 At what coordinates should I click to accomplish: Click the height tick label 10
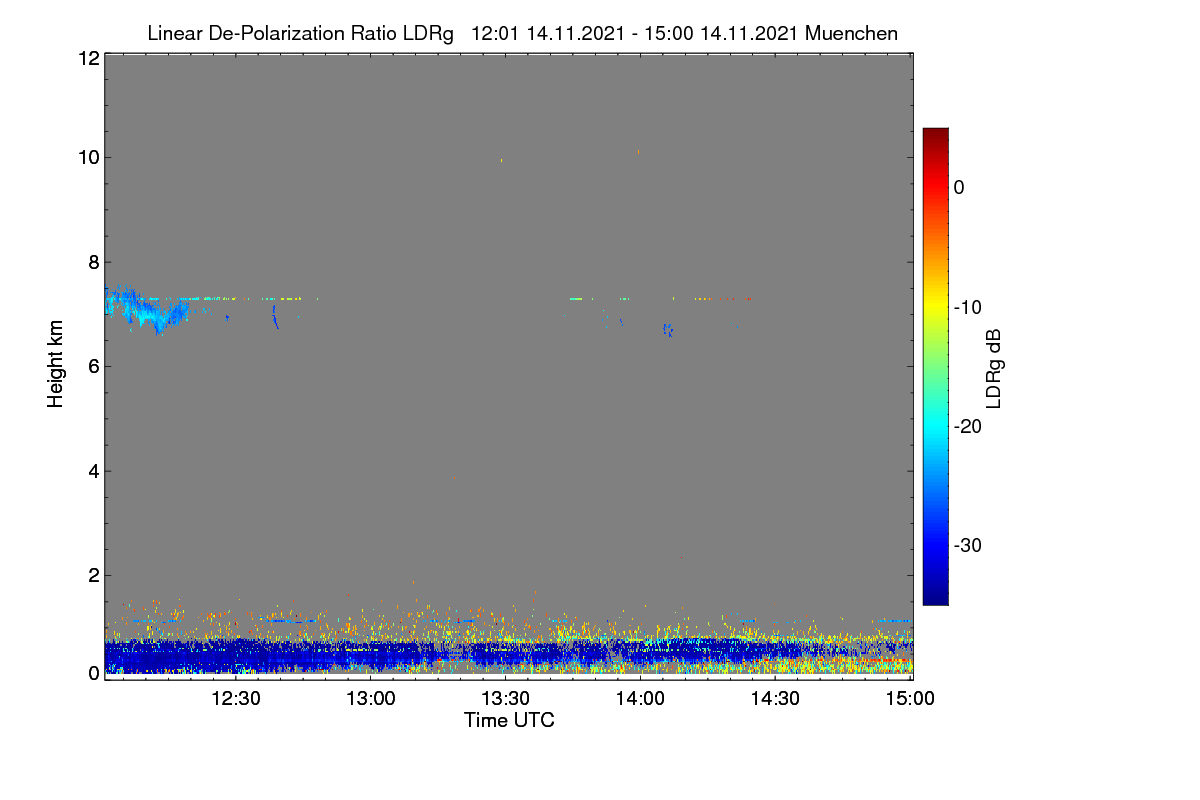tap(87, 157)
